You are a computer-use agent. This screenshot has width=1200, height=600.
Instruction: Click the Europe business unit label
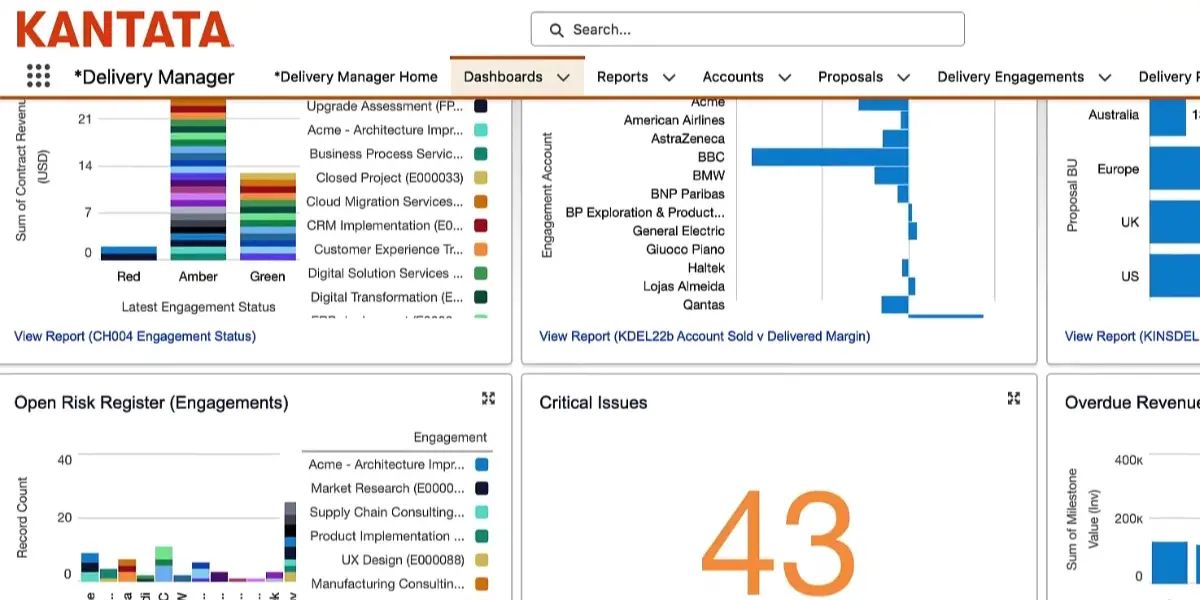[1118, 169]
